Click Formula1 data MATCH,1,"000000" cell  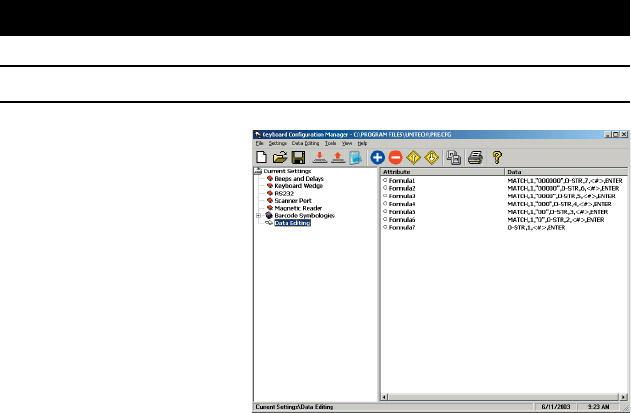point(565,181)
